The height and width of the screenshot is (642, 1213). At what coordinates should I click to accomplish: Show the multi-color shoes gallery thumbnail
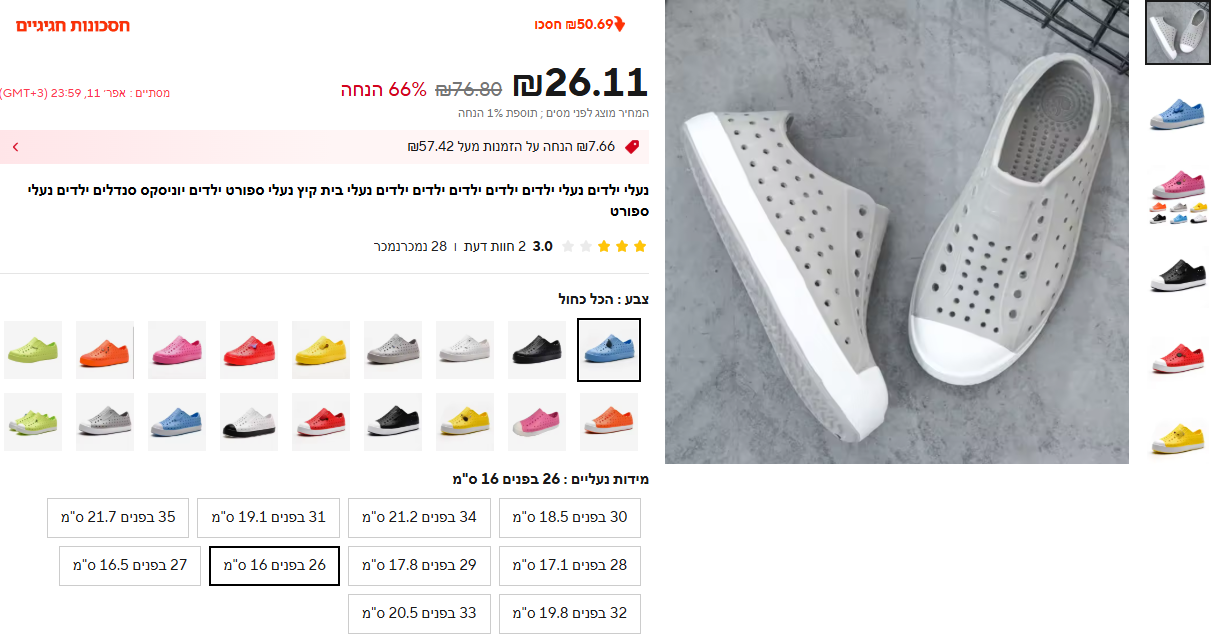click(1177, 195)
